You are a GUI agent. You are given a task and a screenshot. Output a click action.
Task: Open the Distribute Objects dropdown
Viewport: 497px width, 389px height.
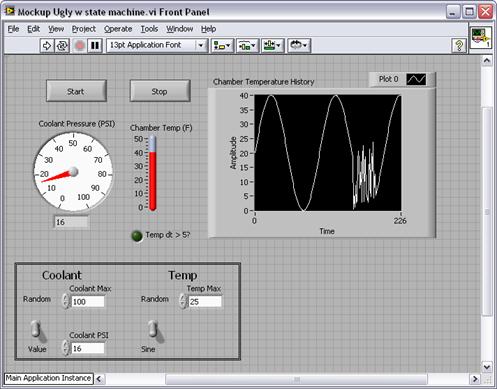click(247, 45)
